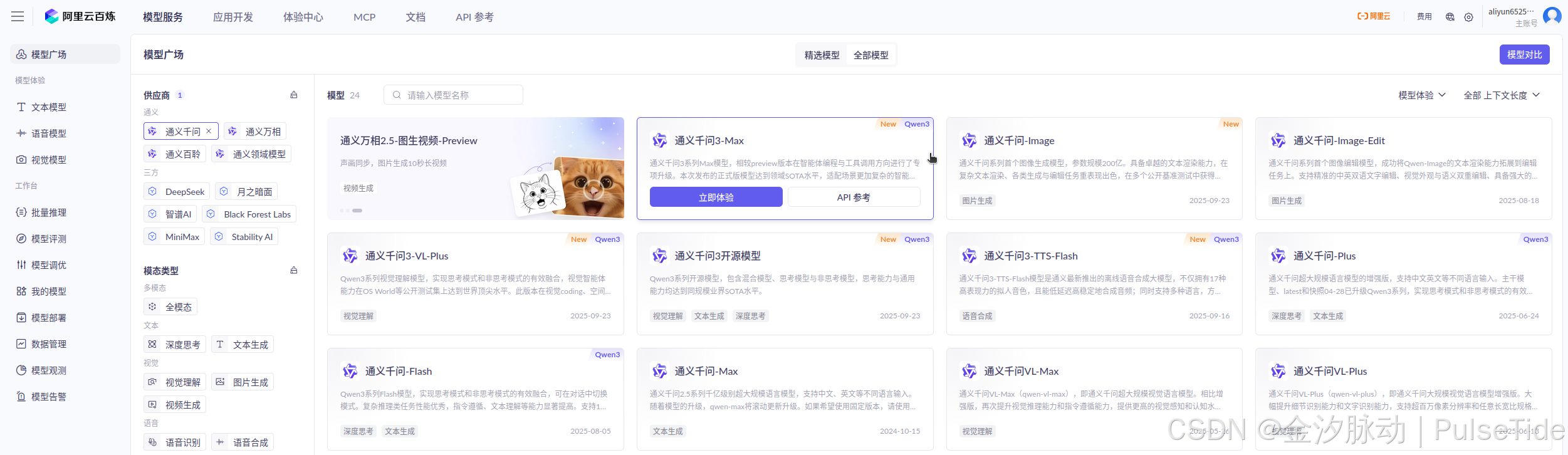1568x455 pixels.
Task: Click the globe language icon
Action: pos(1450,17)
